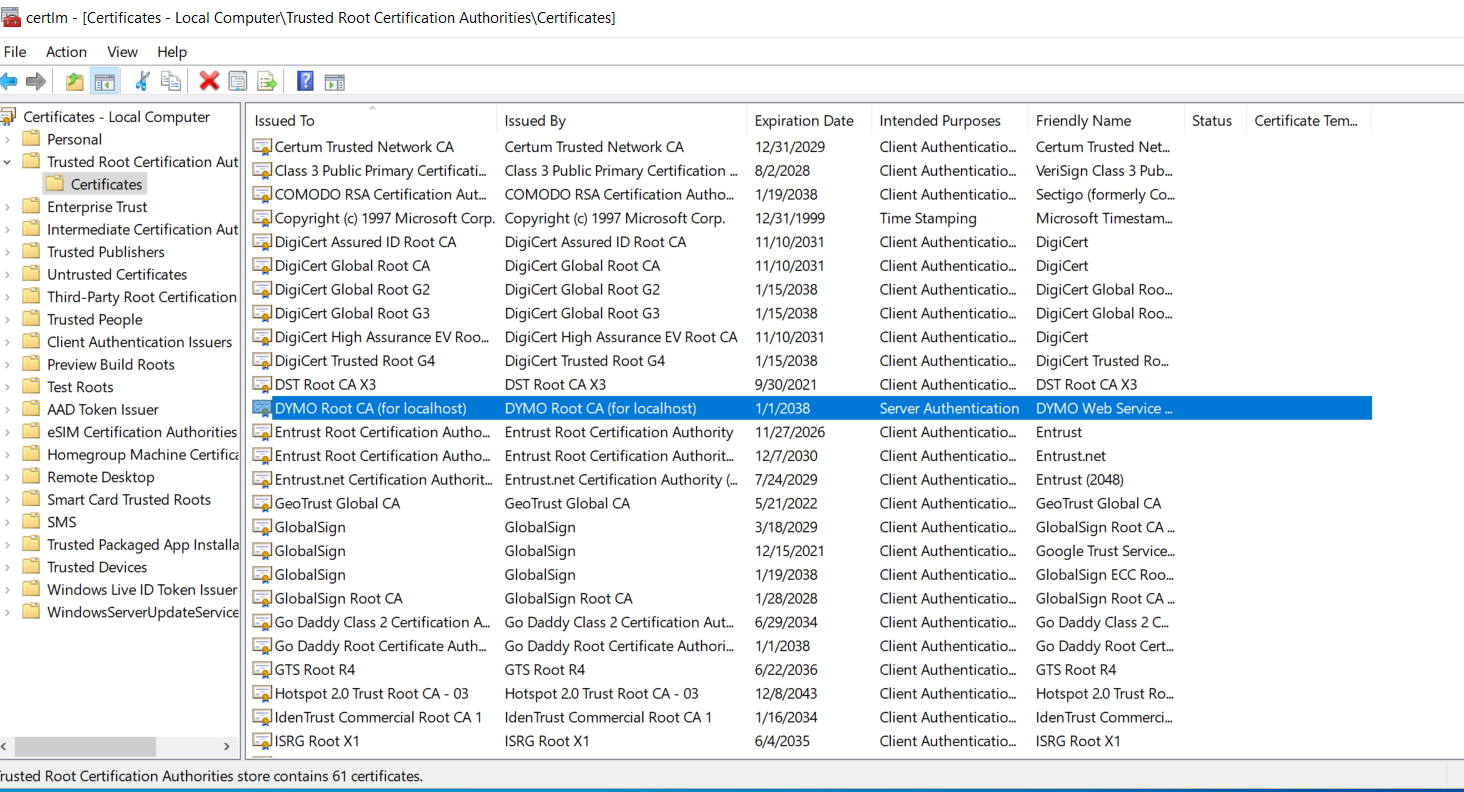Click the Export List toolbar icon
Image resolution: width=1464 pixels, height=792 pixels.
[266, 82]
